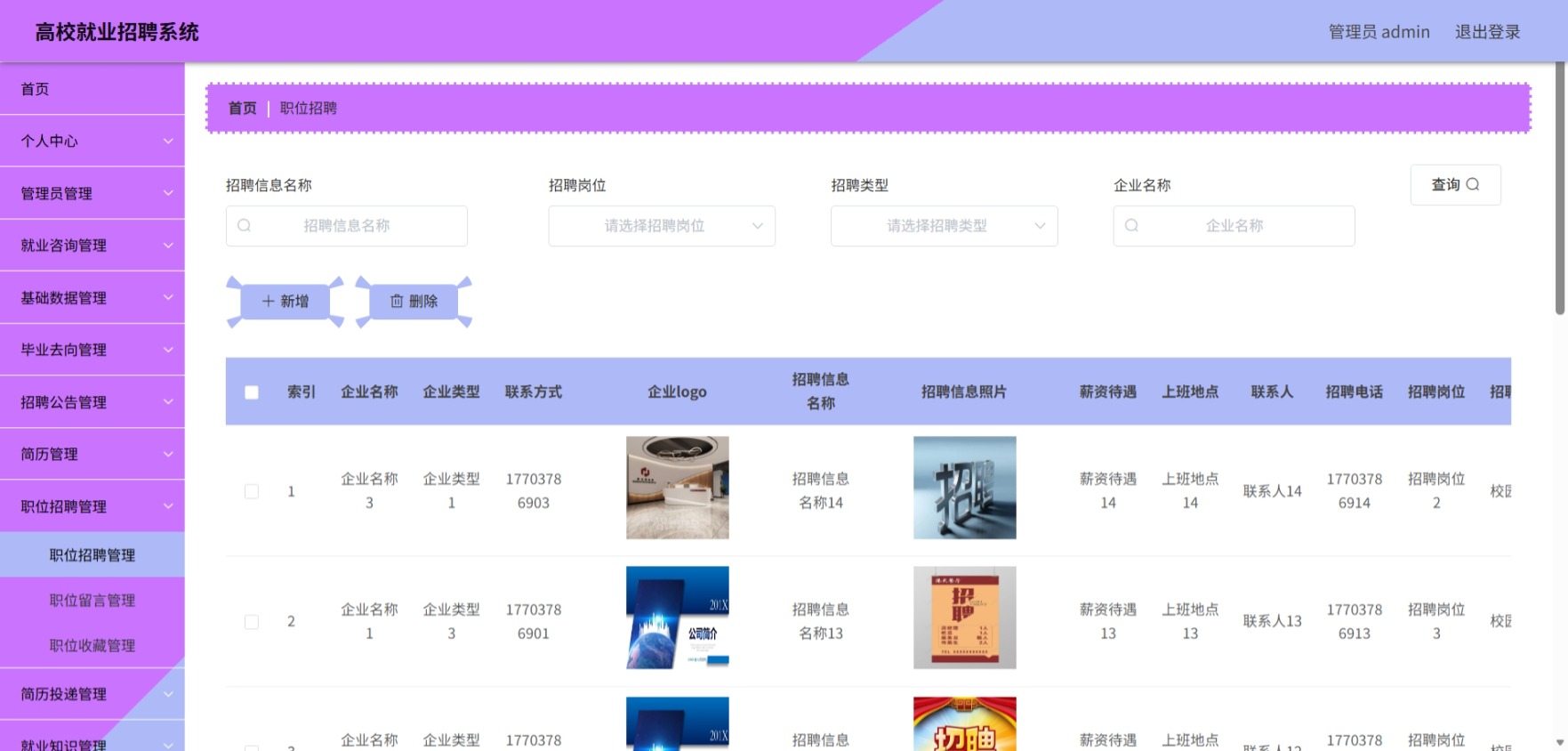Click cell 联系人13 in row 2
1568x751 pixels.
(x=1273, y=621)
